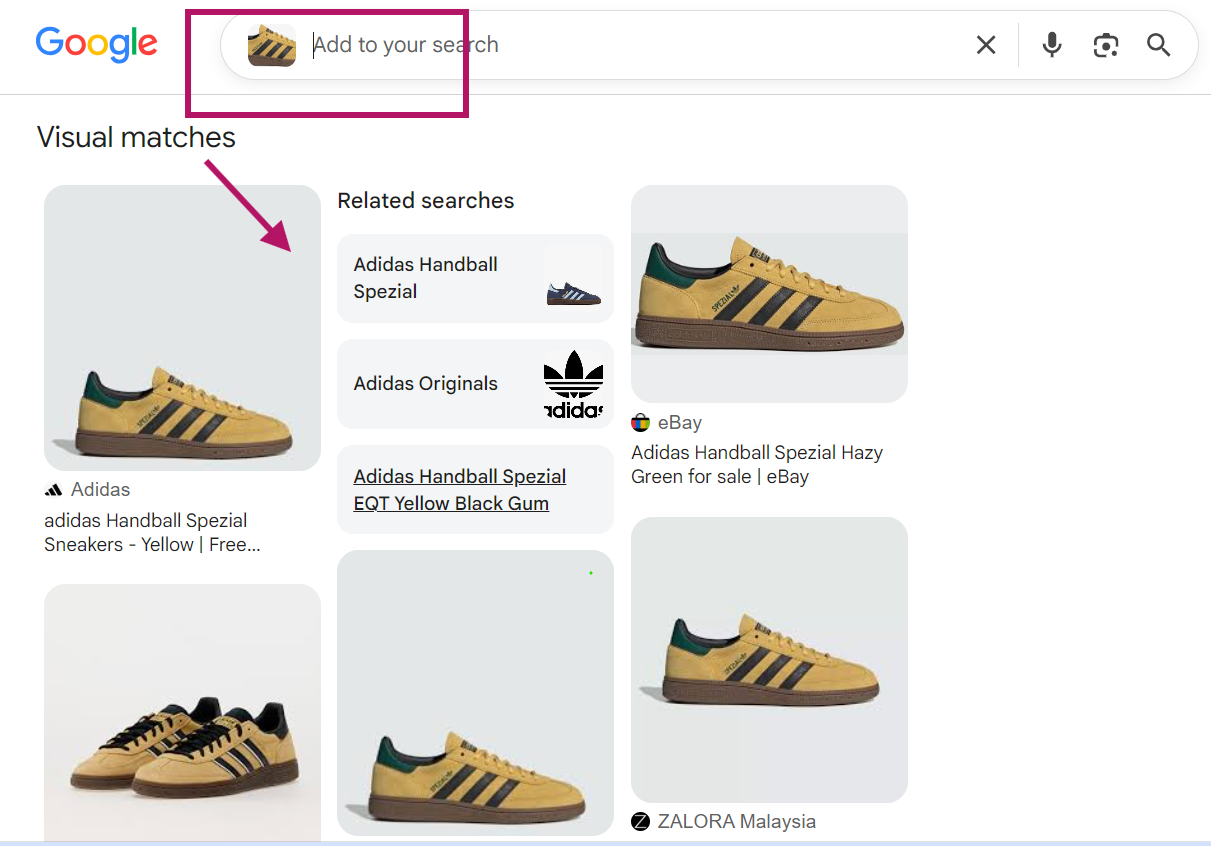Open the Adidas yellow sneaker image result
The height and width of the screenshot is (846, 1211).
coord(182,328)
